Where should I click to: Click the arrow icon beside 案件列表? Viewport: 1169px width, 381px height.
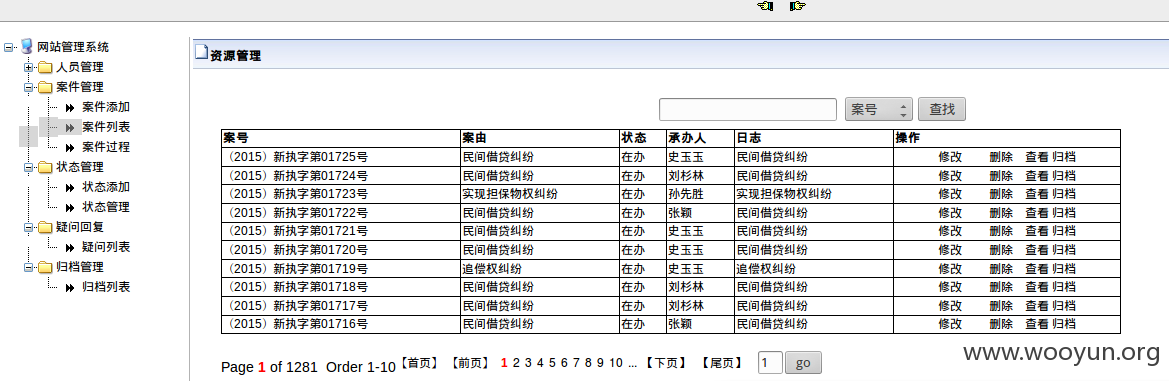pos(70,127)
